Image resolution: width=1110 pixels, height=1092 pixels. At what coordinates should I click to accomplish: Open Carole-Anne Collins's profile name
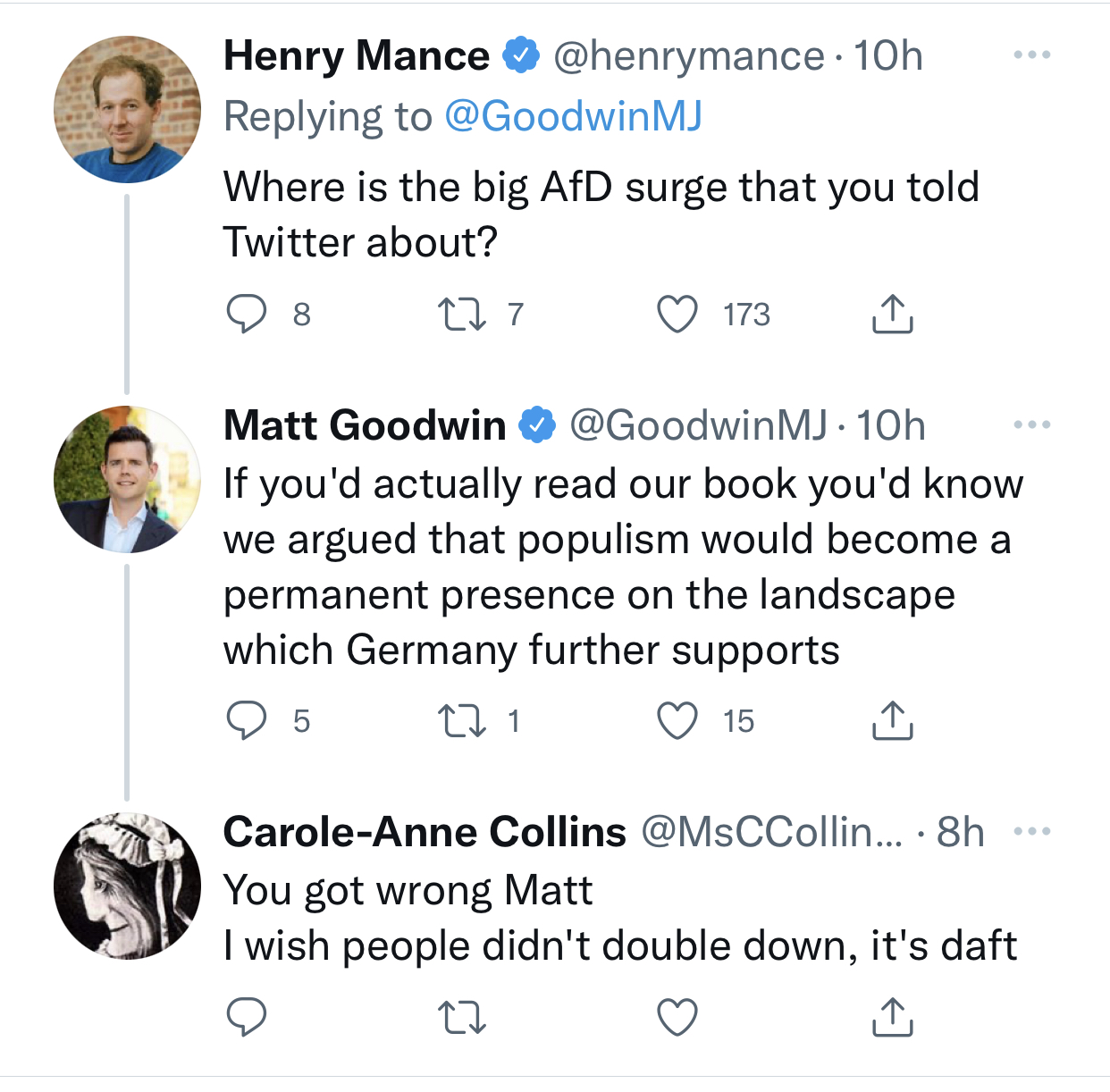pyautogui.click(x=425, y=832)
